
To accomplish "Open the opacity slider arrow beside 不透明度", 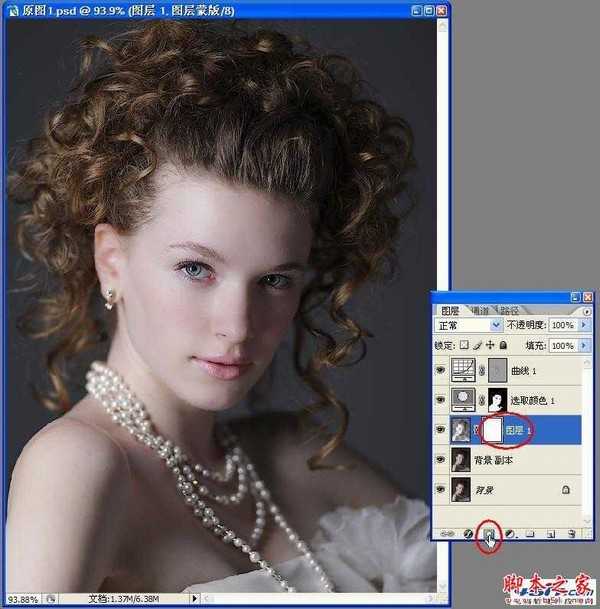I will coord(584,325).
